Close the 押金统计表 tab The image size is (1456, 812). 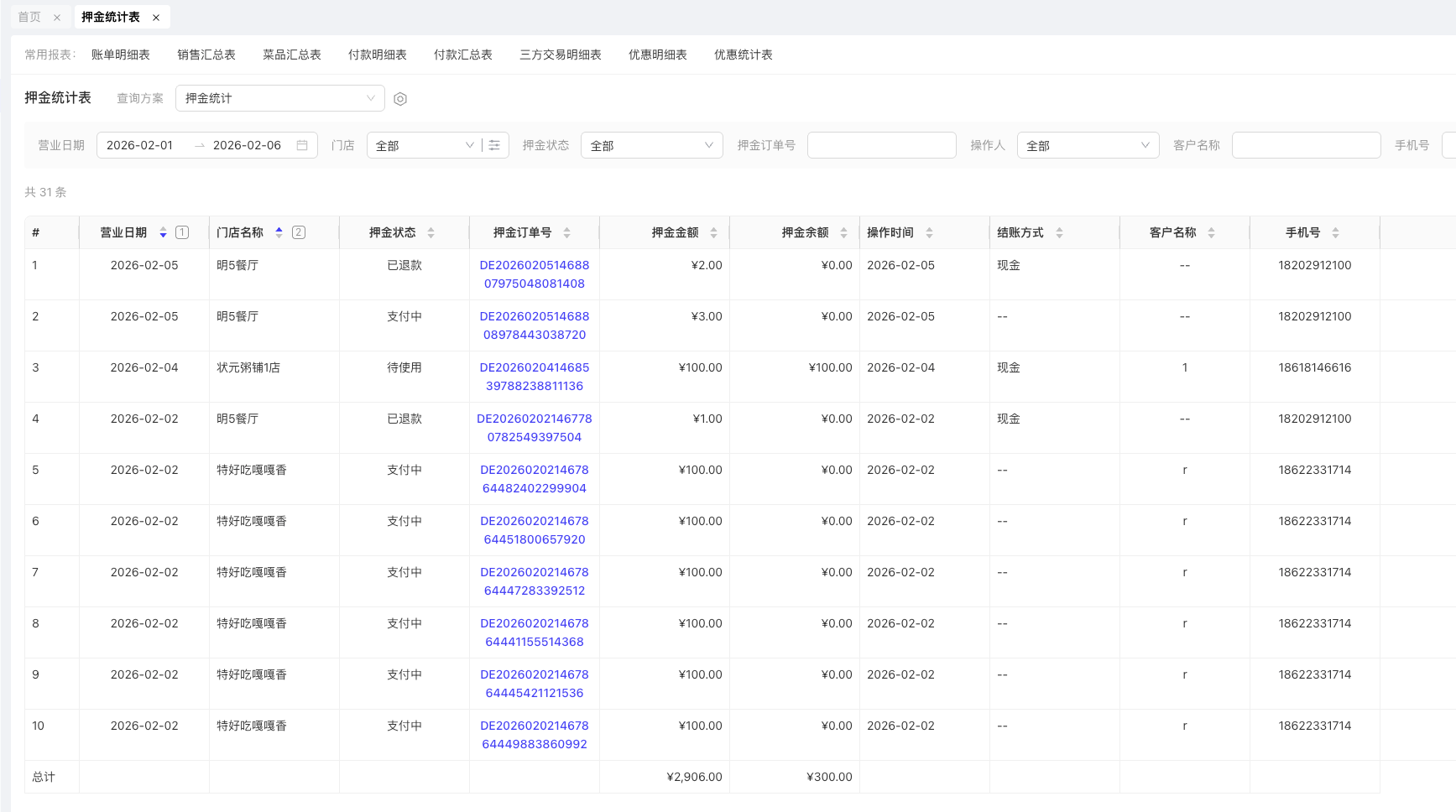[156, 18]
